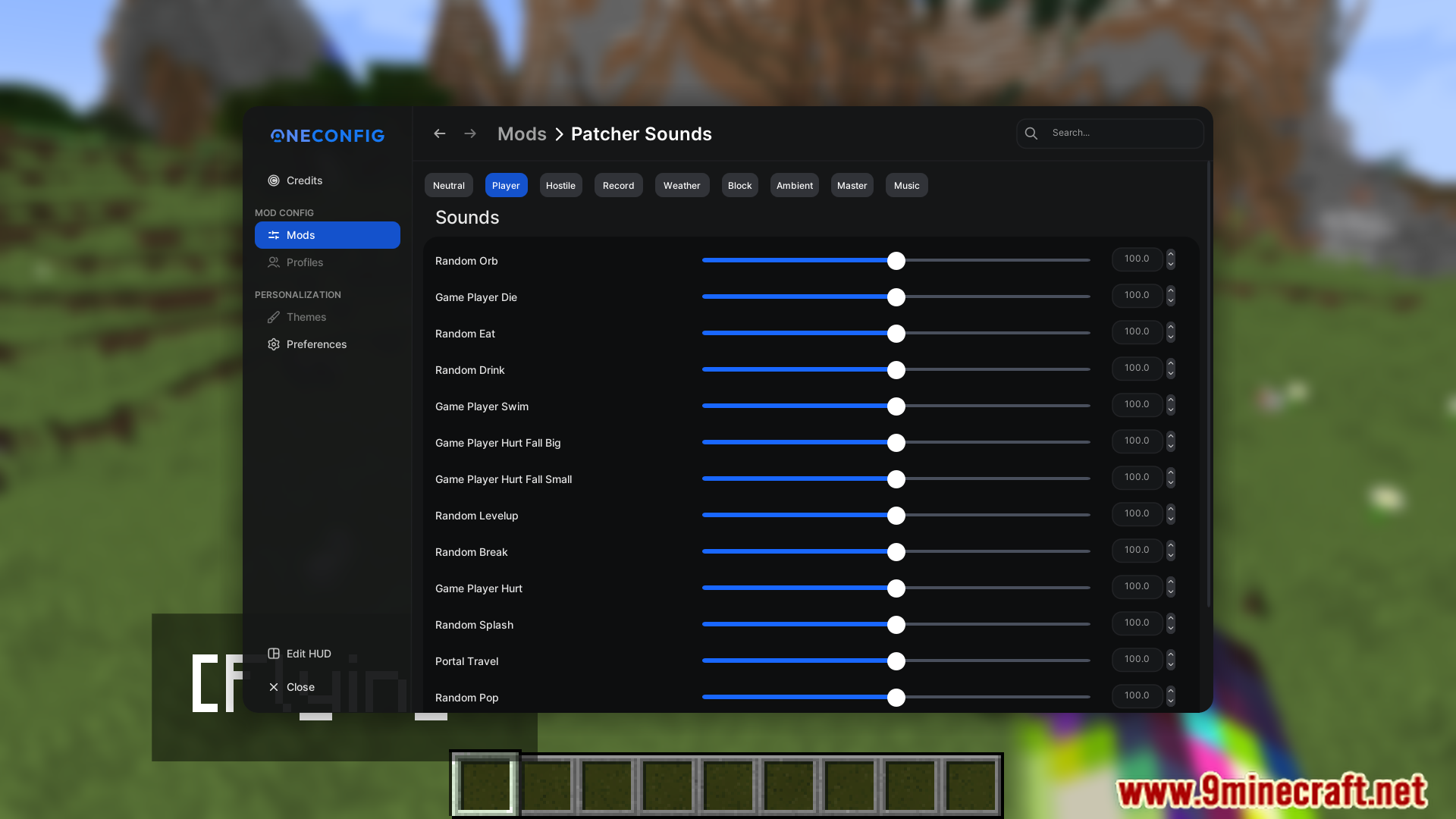Click the Profiles people icon

tap(274, 262)
